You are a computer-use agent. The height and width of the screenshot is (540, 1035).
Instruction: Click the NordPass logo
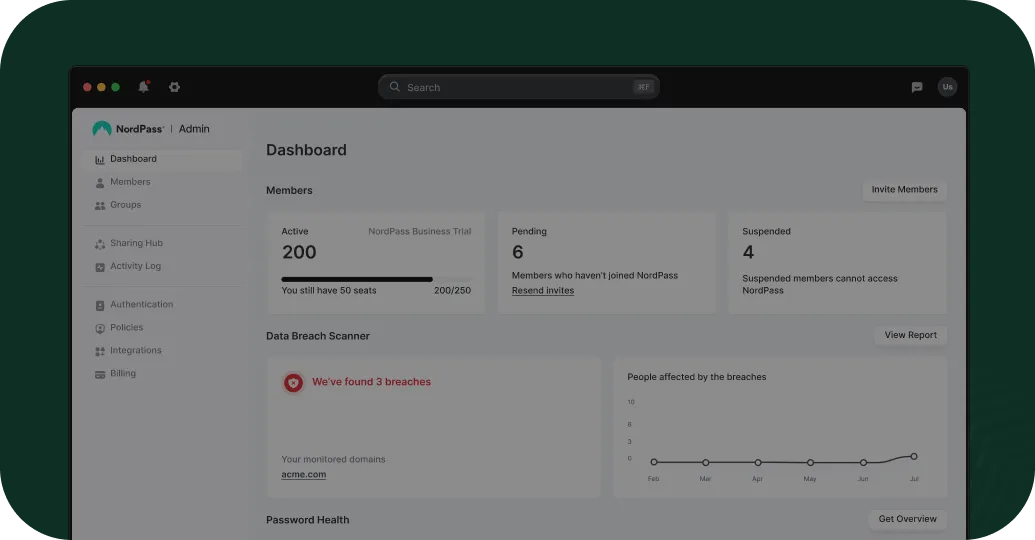128,129
